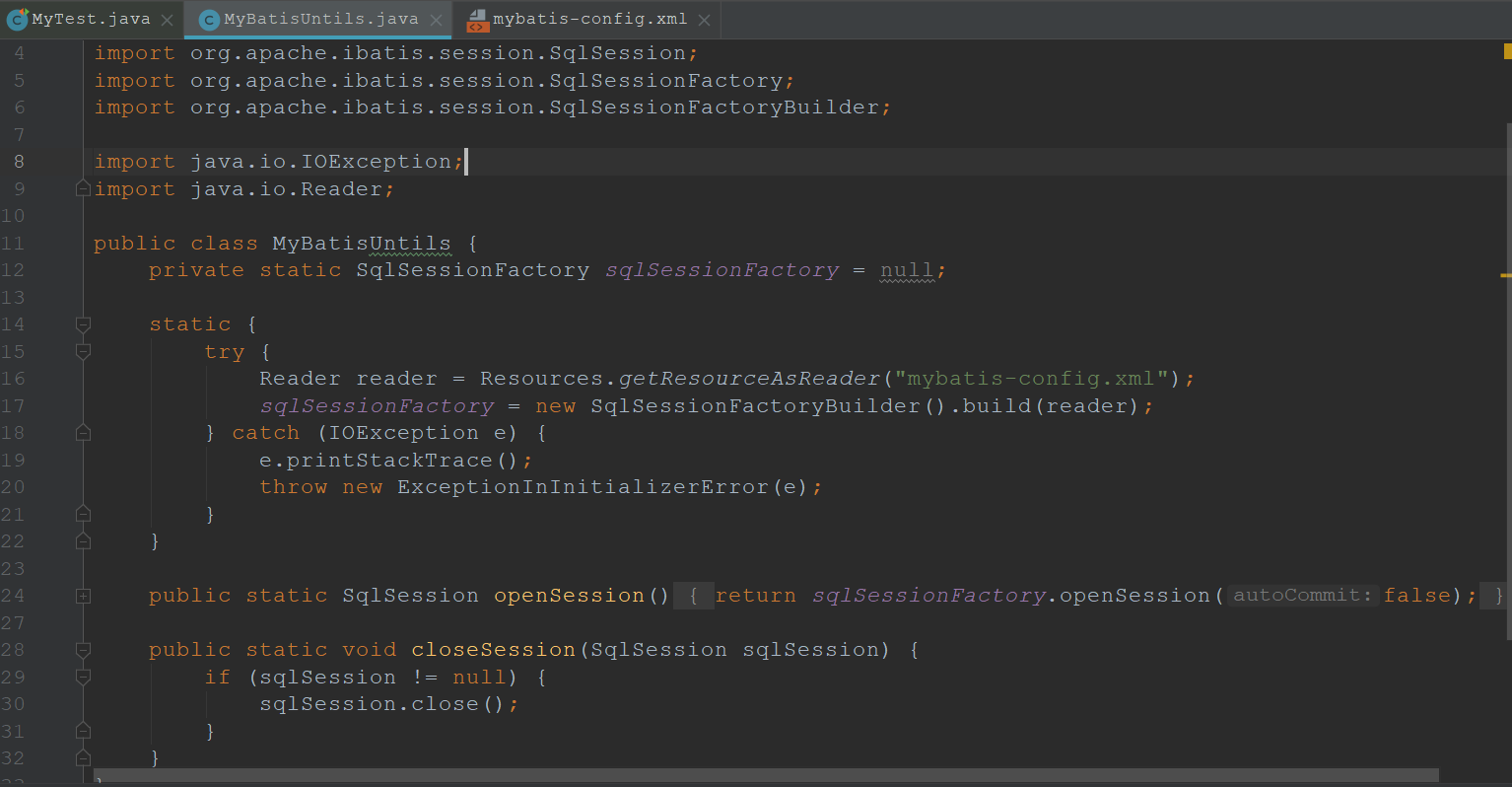Click java.io.Reader import on line 9
The height and width of the screenshot is (787, 1512).
[286, 189]
